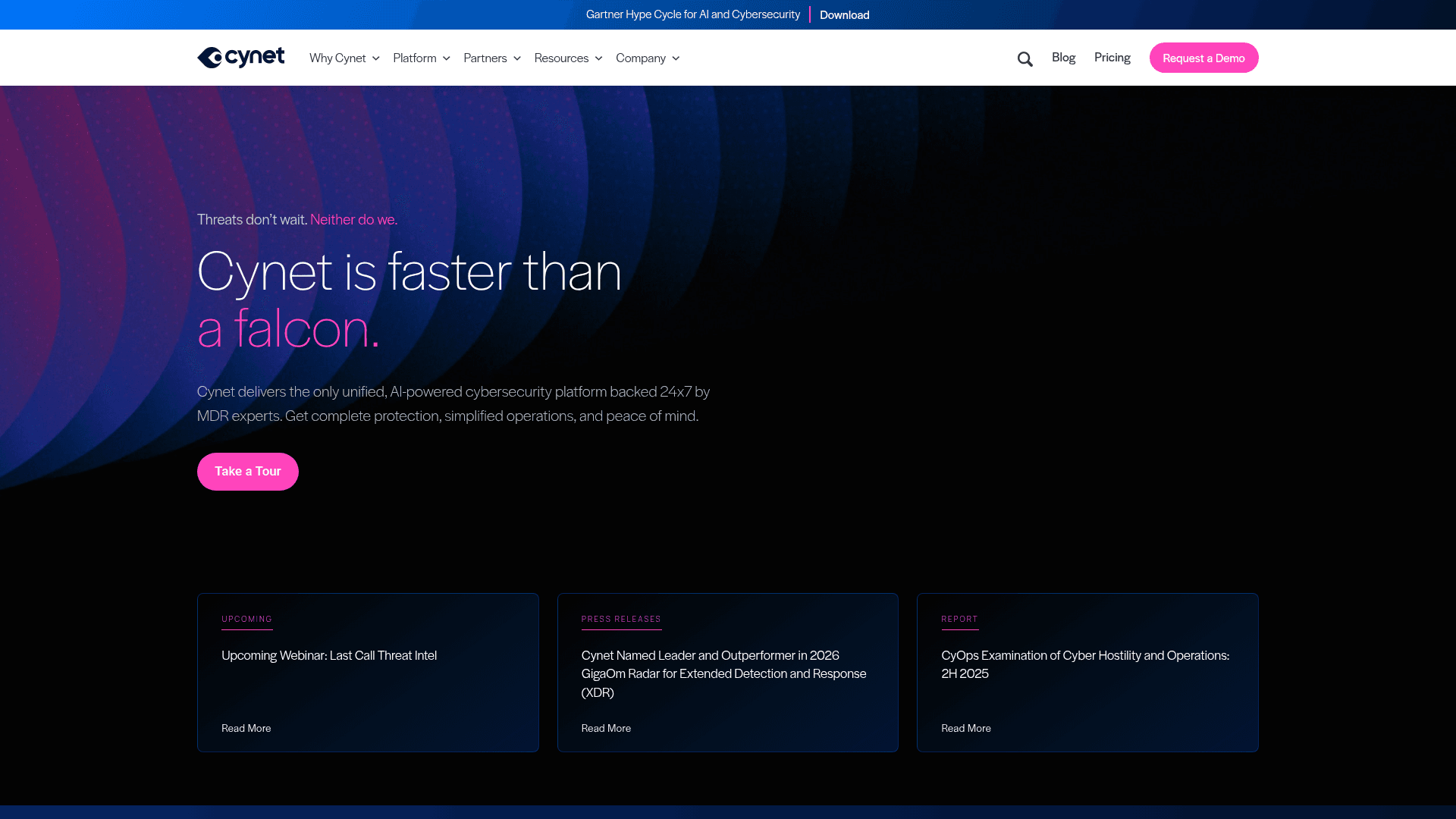Click Request a Demo button
This screenshot has width=1456, height=819.
click(1203, 58)
